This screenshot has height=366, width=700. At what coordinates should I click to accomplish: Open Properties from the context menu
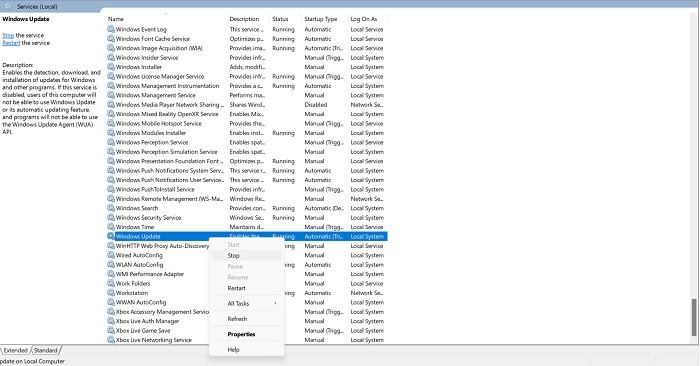[x=246, y=334]
